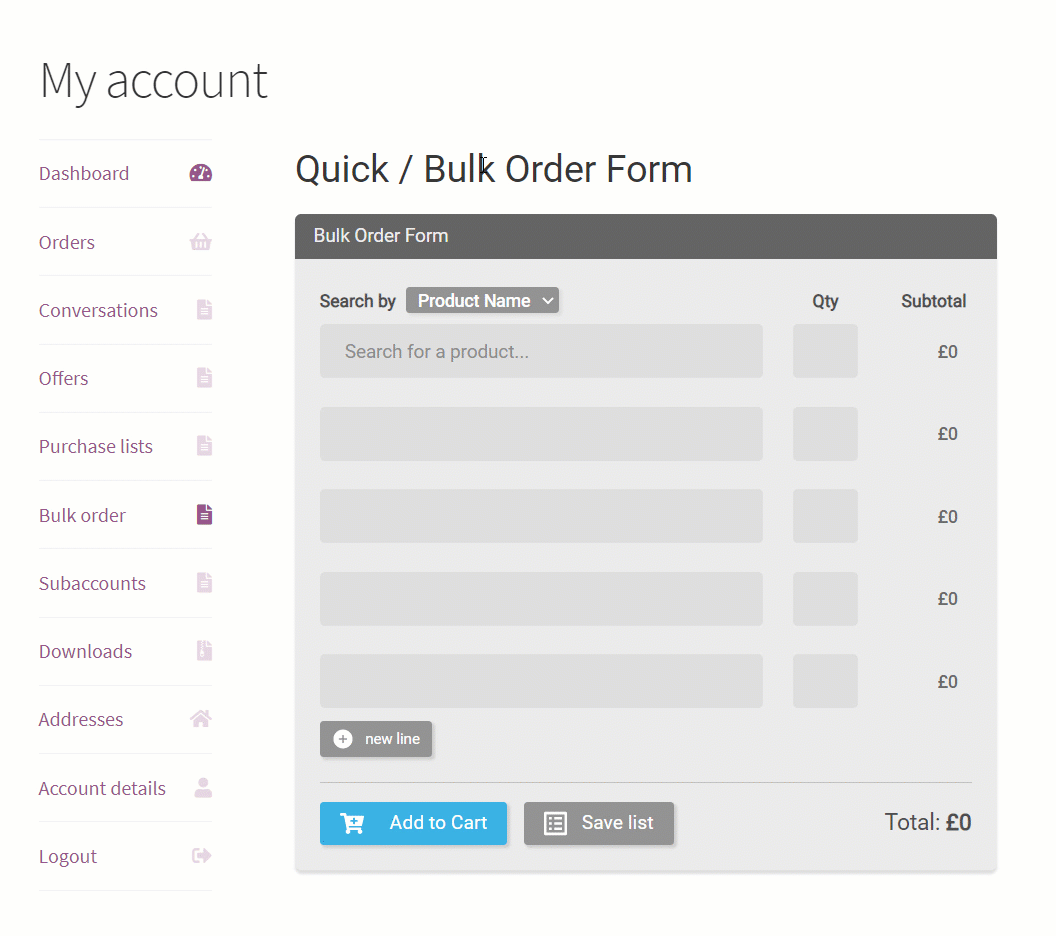Click the Subaccounts document icon
1056x936 pixels.
pyautogui.click(x=204, y=583)
